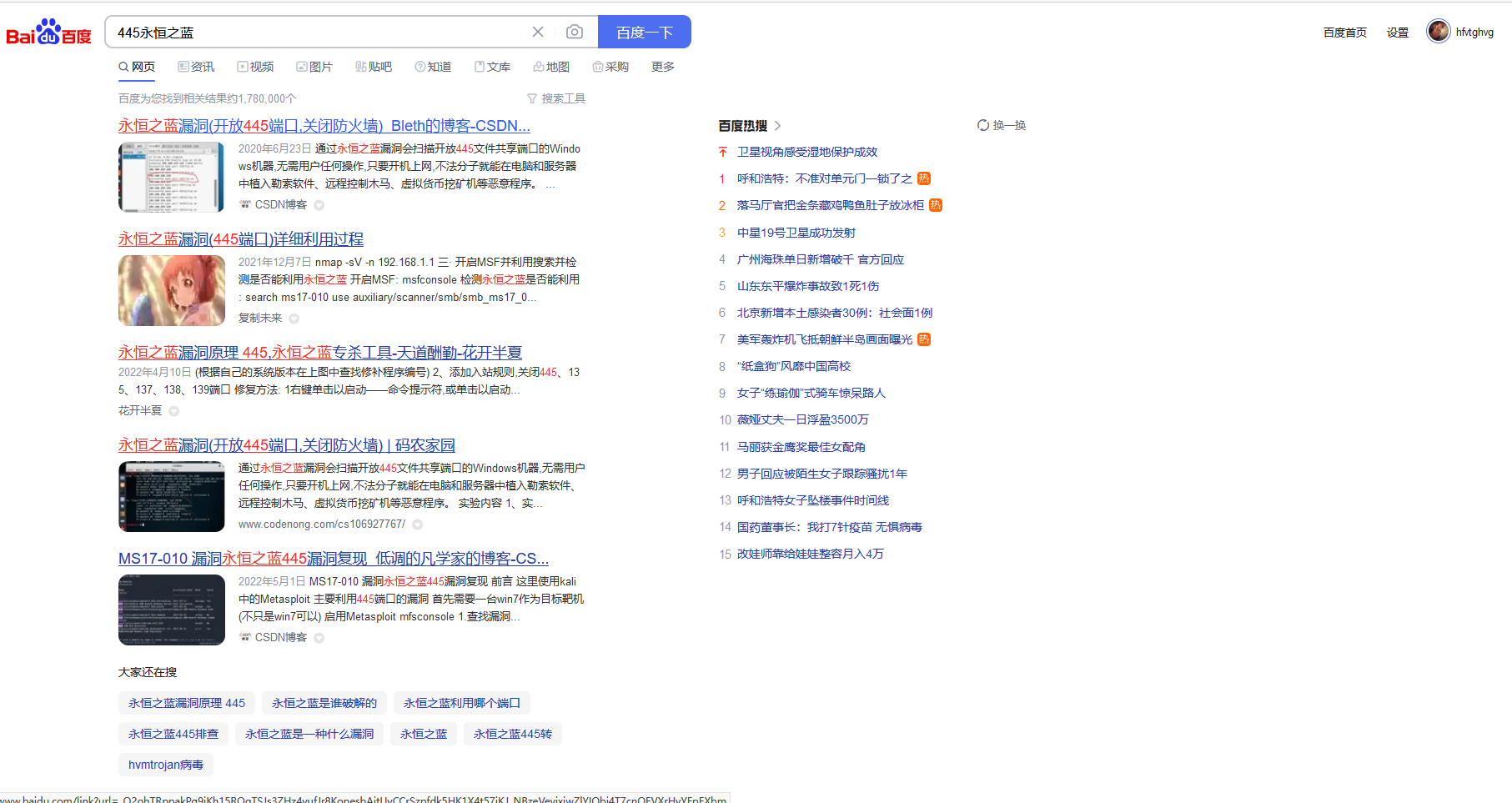This screenshot has height=803, width=1512.
Task: Click the thumbnail of the first CSDN result
Action: [172, 177]
